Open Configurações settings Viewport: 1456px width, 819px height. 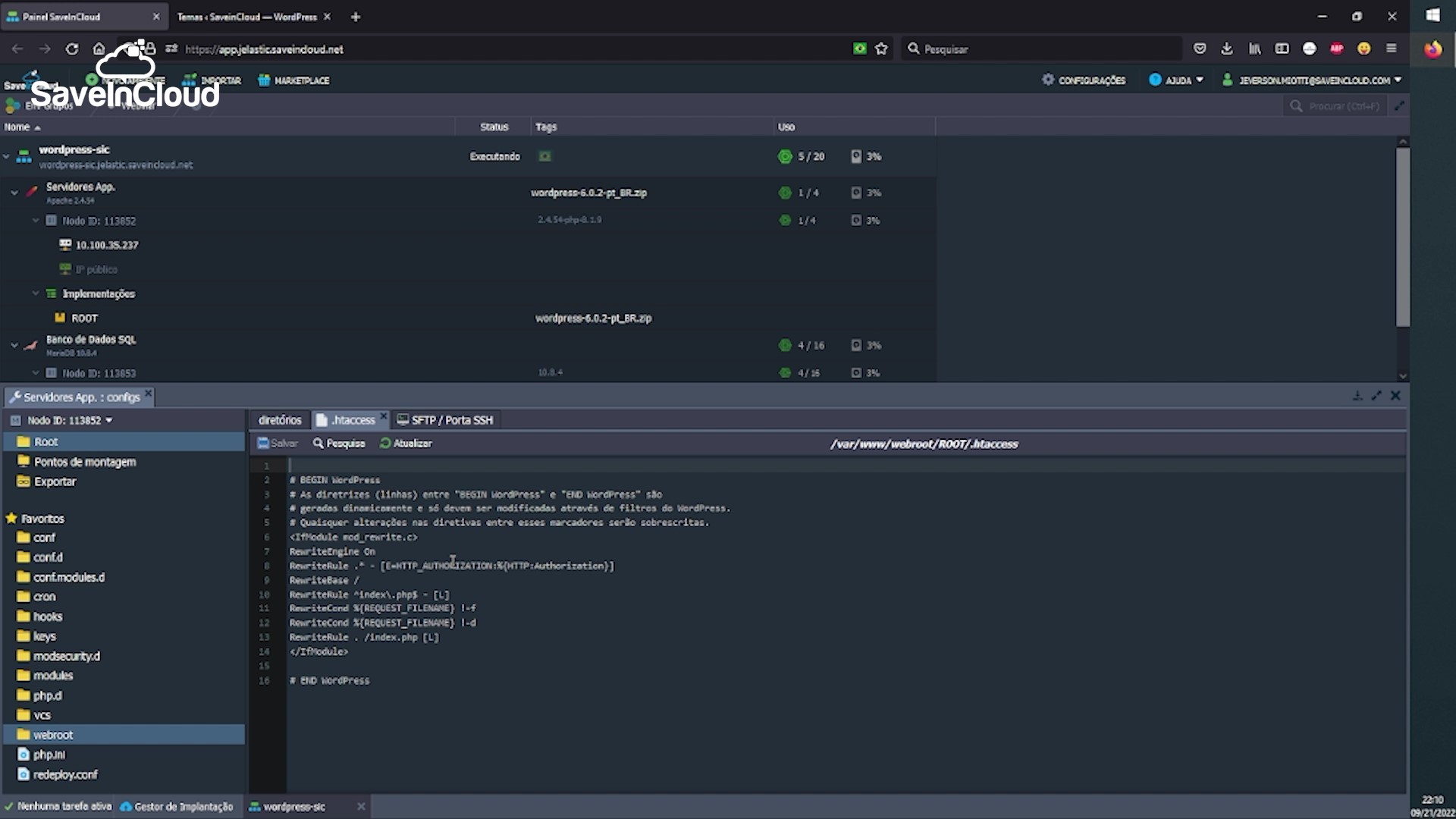coord(1084,80)
